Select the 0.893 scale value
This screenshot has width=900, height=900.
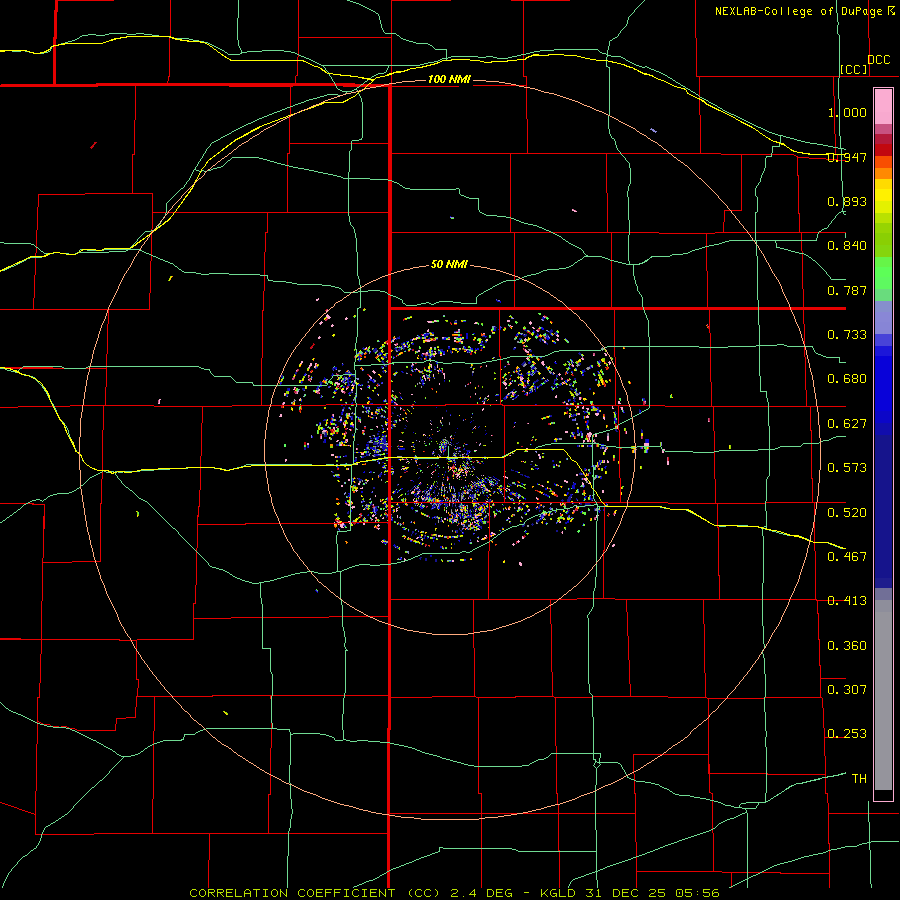(x=847, y=201)
